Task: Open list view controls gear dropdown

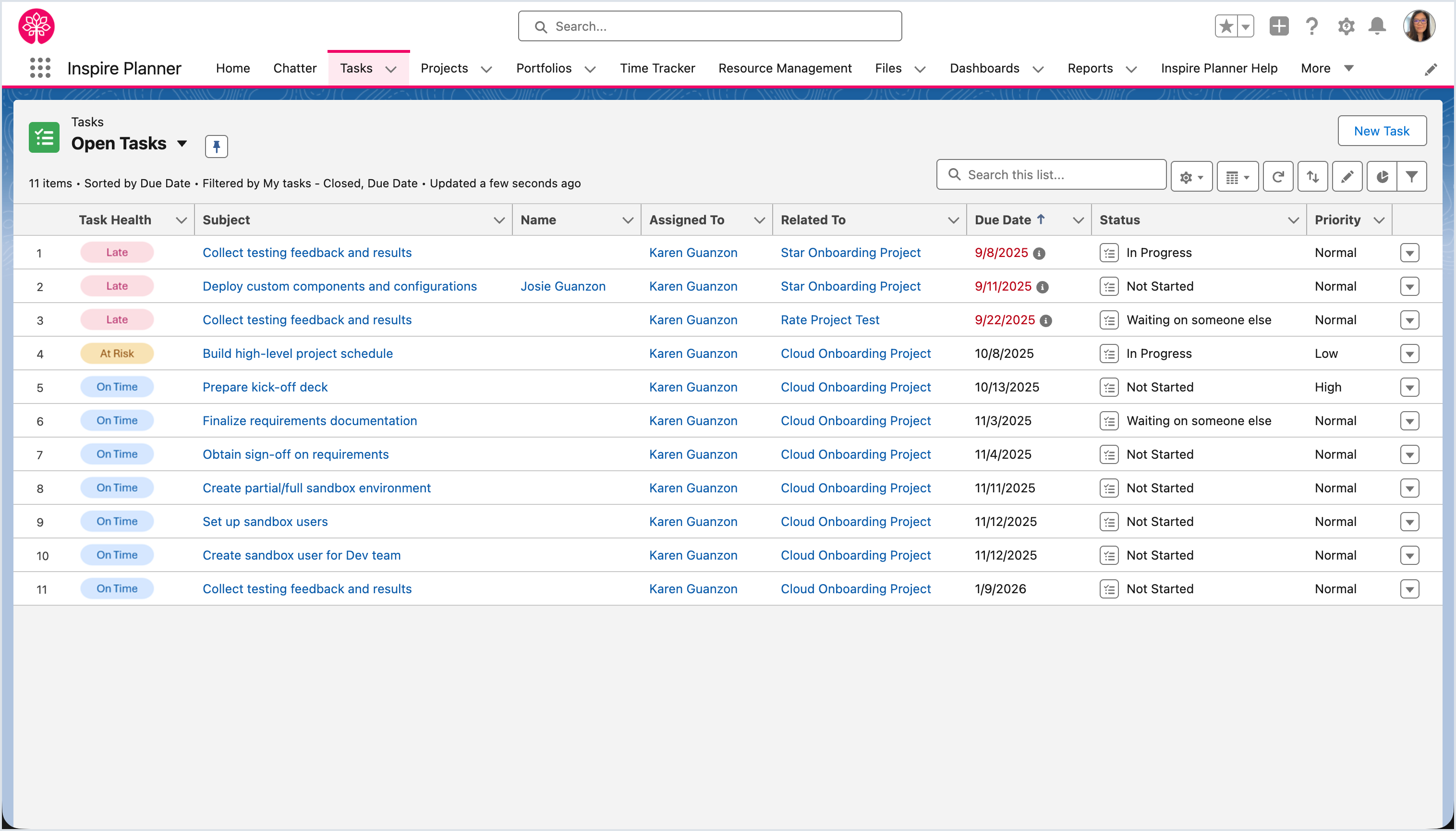Action: pos(1191,177)
